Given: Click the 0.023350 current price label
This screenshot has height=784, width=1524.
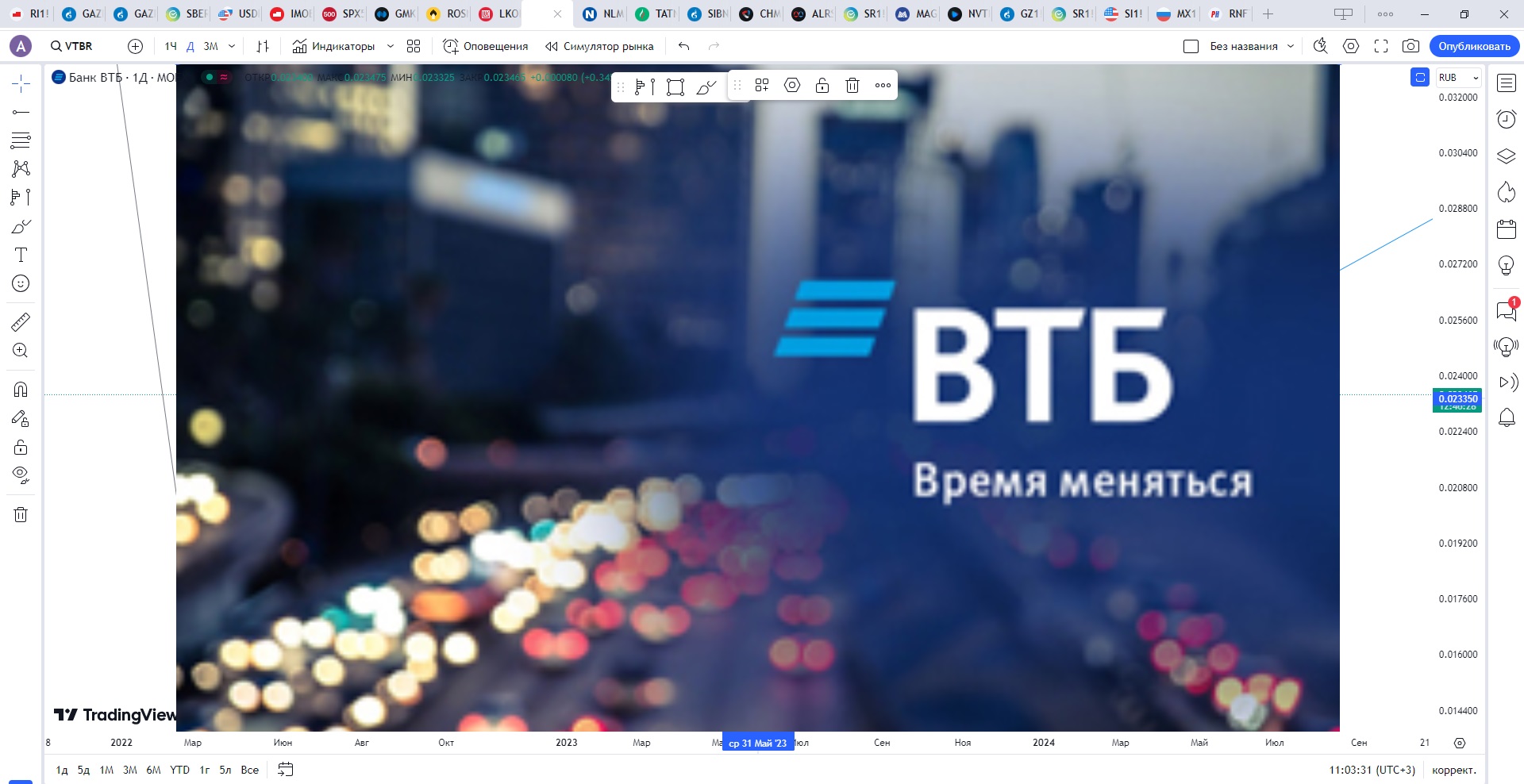Looking at the screenshot, I should pyautogui.click(x=1457, y=399).
